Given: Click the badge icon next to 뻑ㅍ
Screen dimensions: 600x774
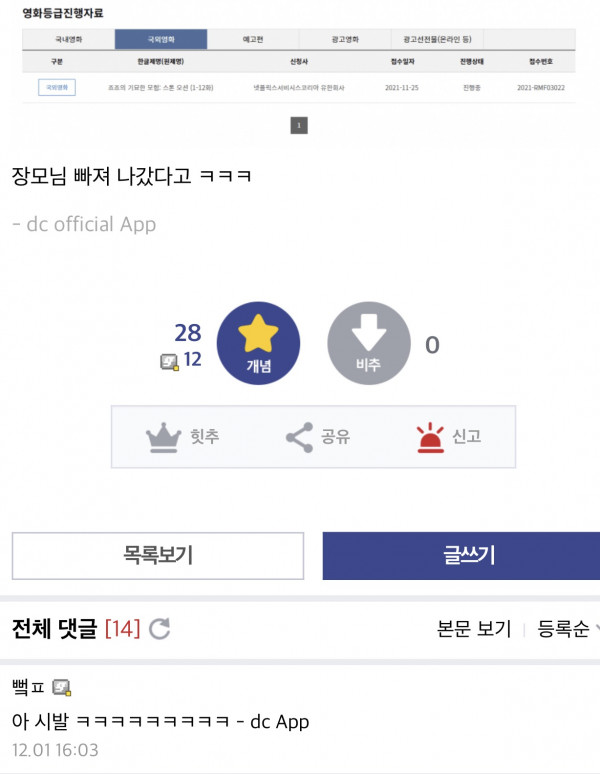Looking at the screenshot, I should tap(62, 687).
